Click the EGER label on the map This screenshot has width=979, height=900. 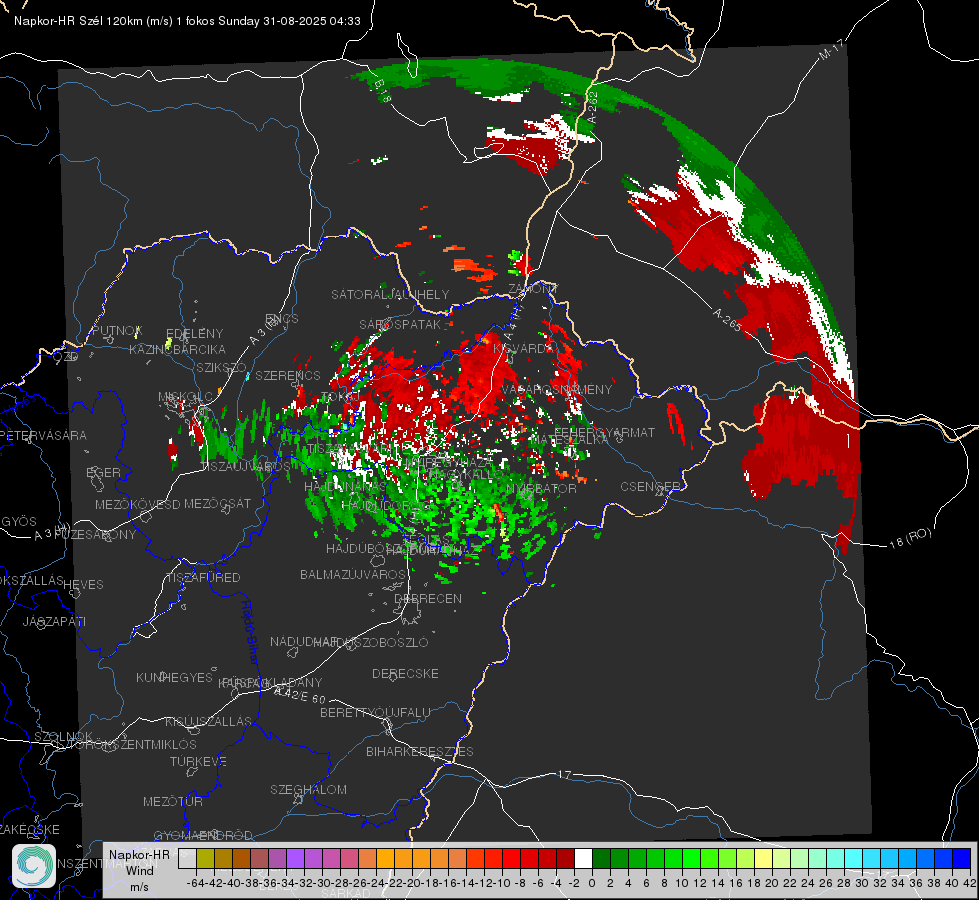click(103, 472)
